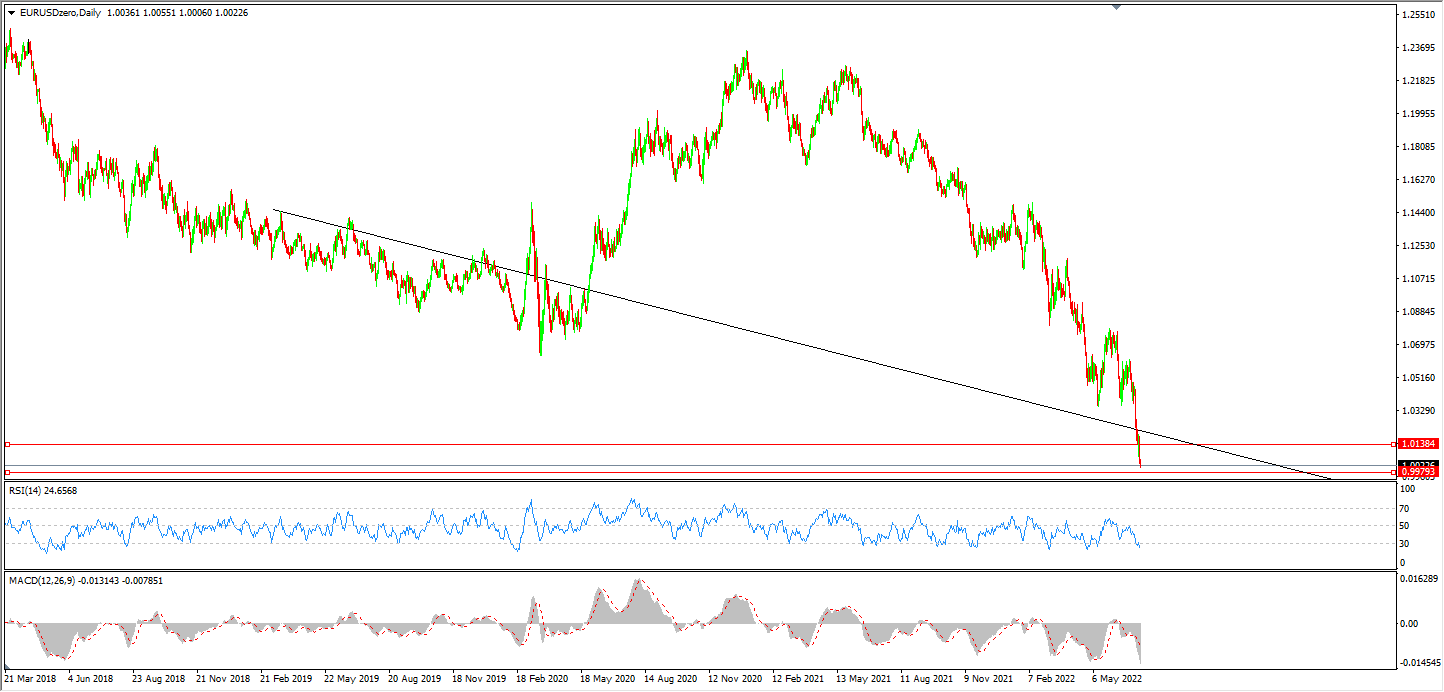
Task: Click the 13 May 2021 date label
Action: point(864,678)
